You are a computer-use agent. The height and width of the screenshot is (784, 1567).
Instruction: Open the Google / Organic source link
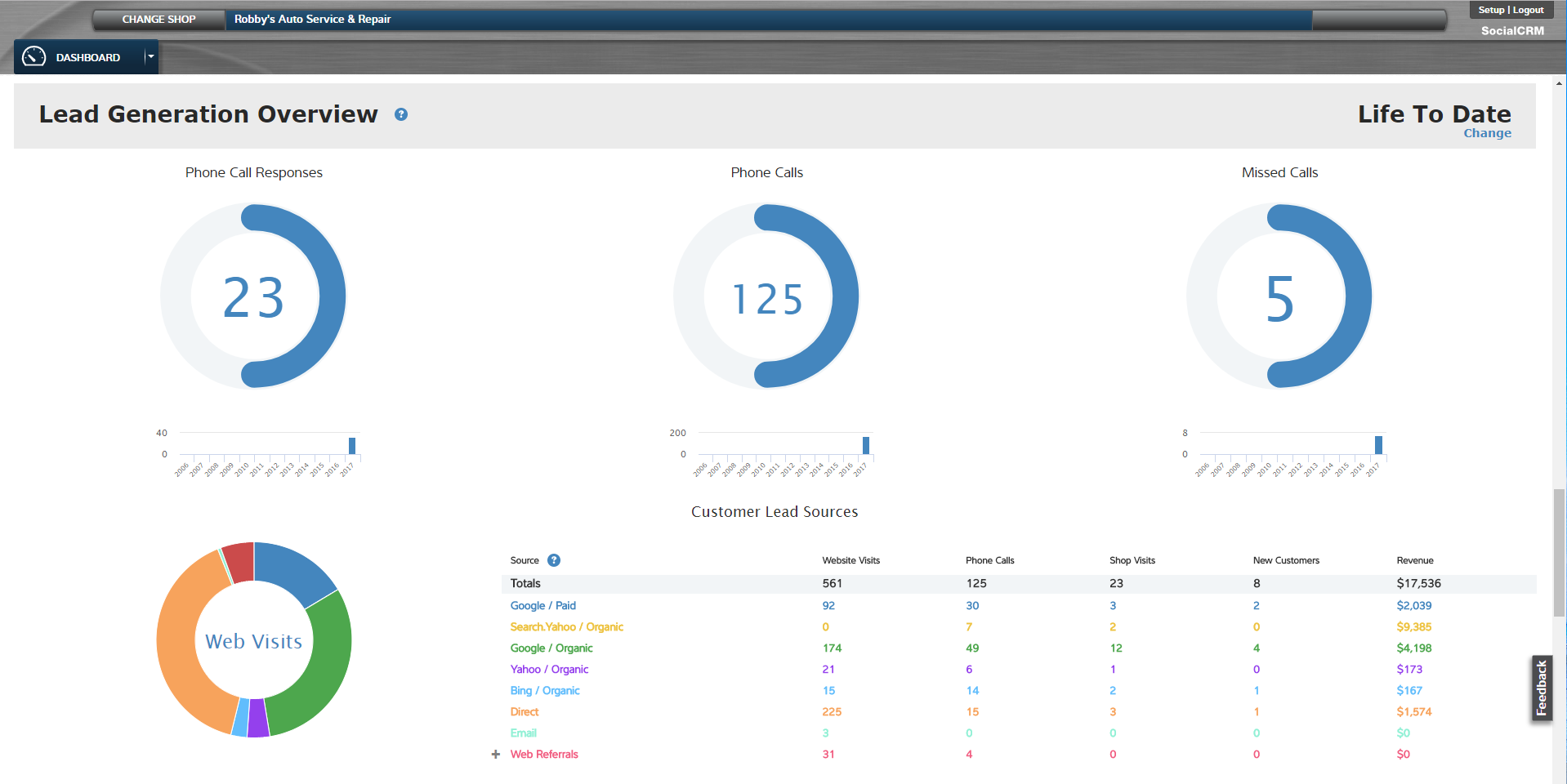[551, 648]
